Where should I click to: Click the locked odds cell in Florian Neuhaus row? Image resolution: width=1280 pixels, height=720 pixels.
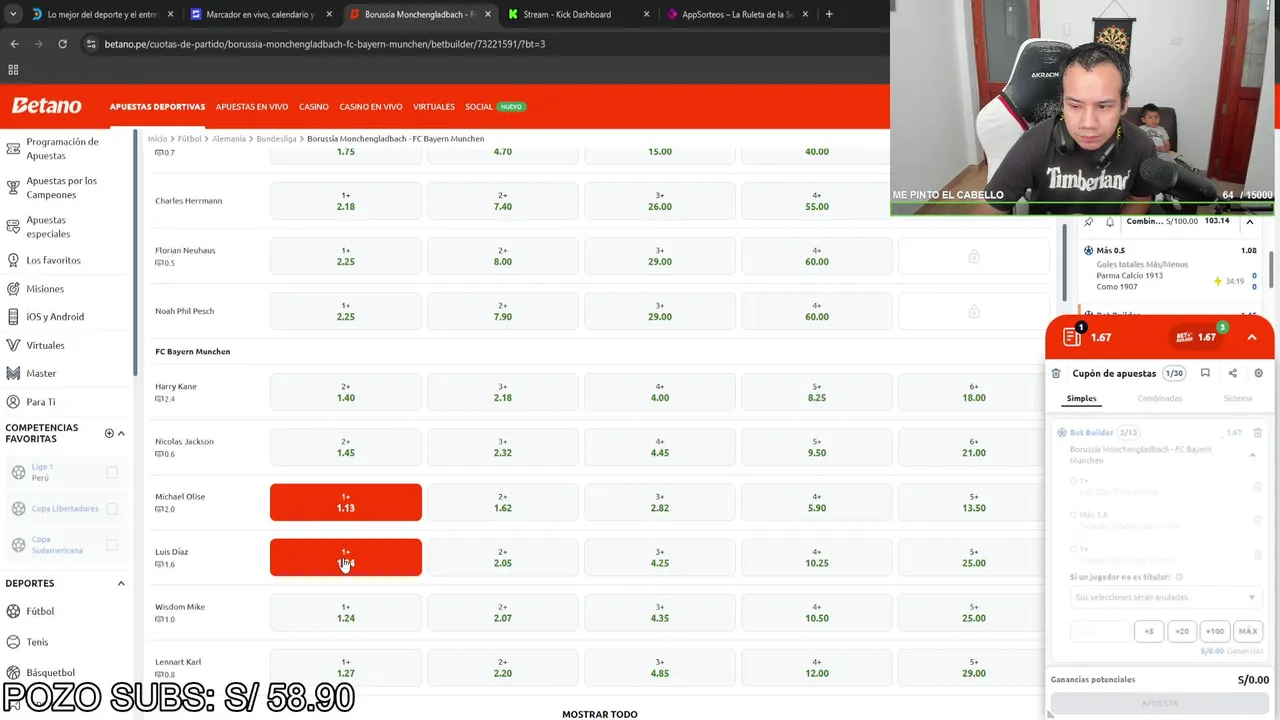[x=974, y=256]
